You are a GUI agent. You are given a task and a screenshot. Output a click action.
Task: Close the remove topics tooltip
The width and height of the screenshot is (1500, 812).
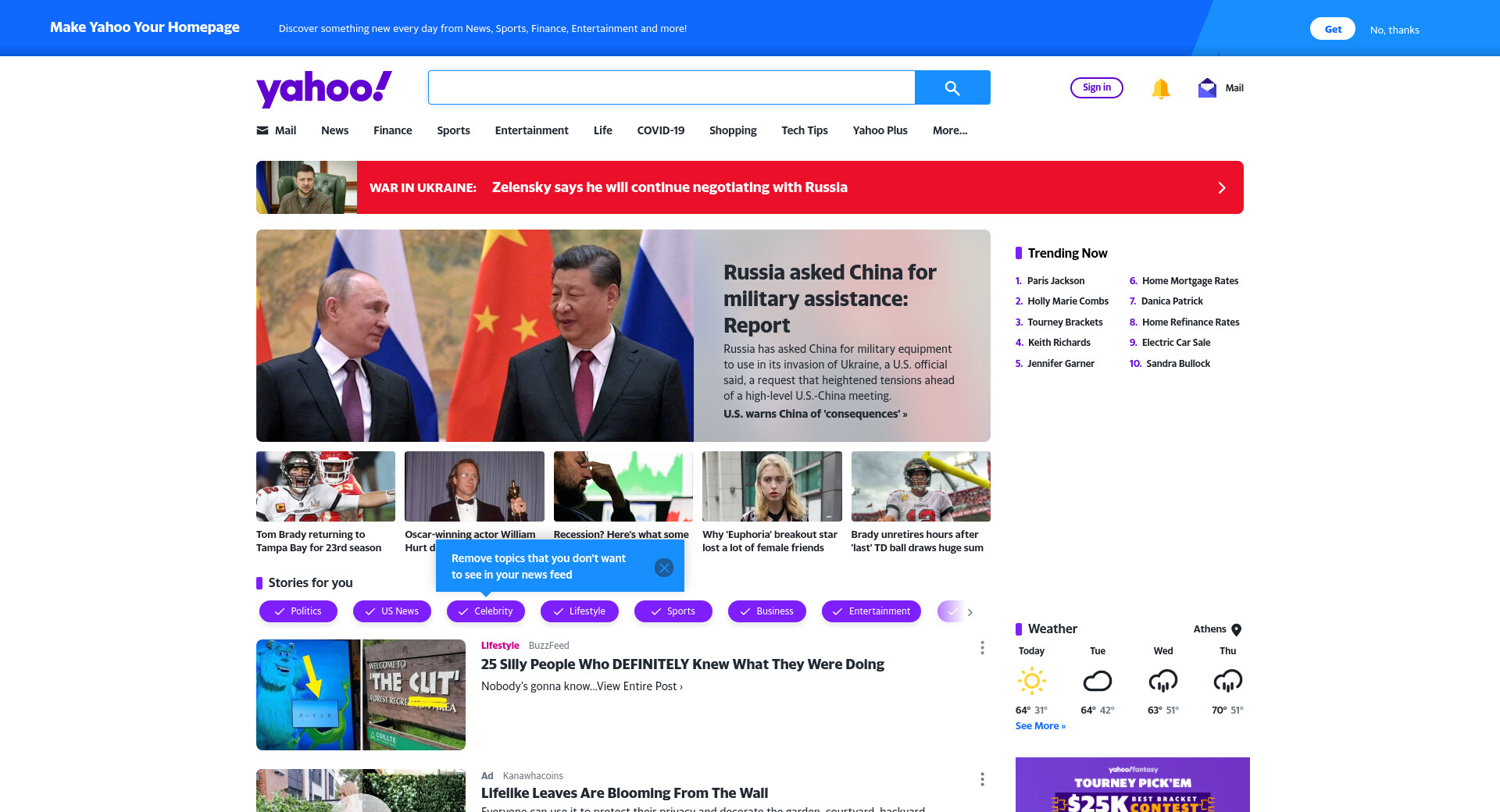[664, 568]
